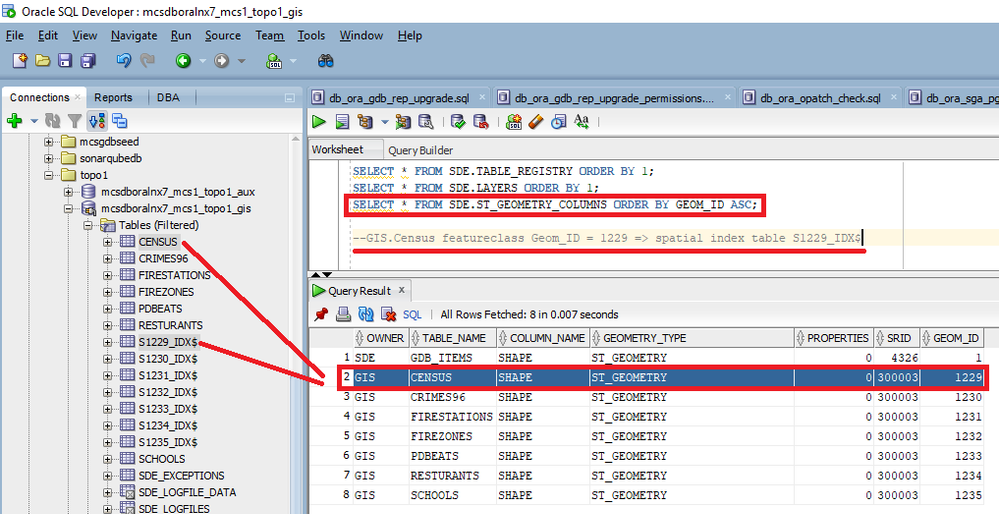The height and width of the screenshot is (514, 999).
Task: Switch to the DBA tab
Action: (x=168, y=97)
